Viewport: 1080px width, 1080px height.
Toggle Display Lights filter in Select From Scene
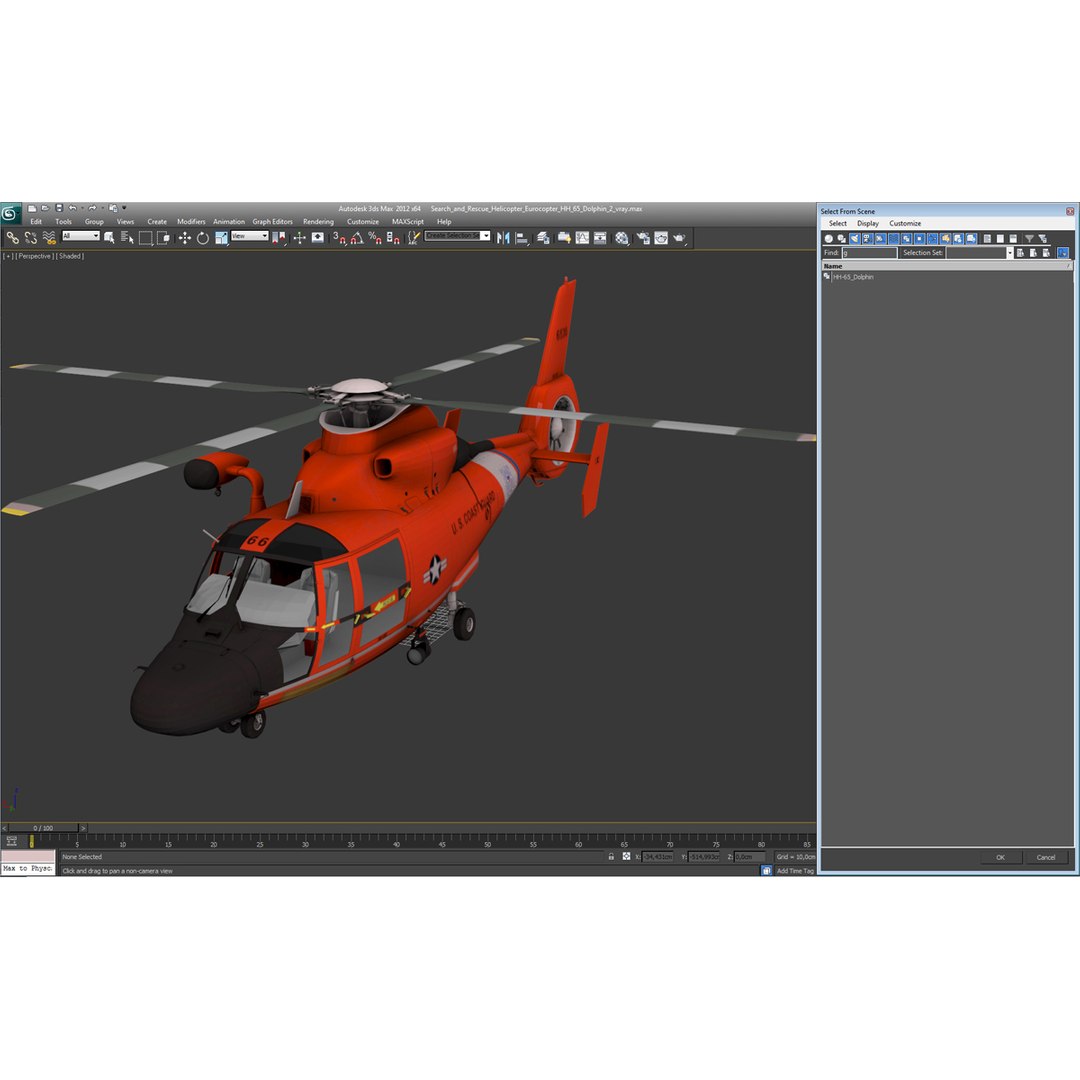pos(855,238)
